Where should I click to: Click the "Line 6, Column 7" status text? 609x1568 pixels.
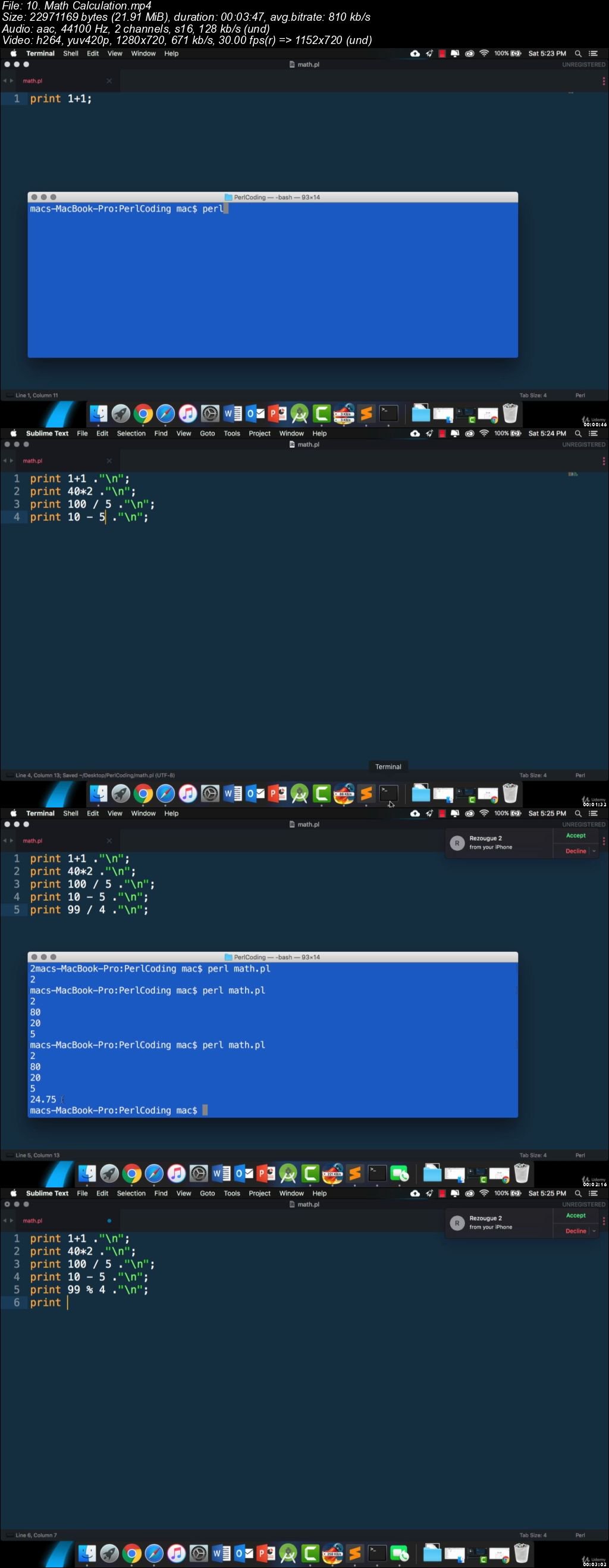[x=36, y=1535]
